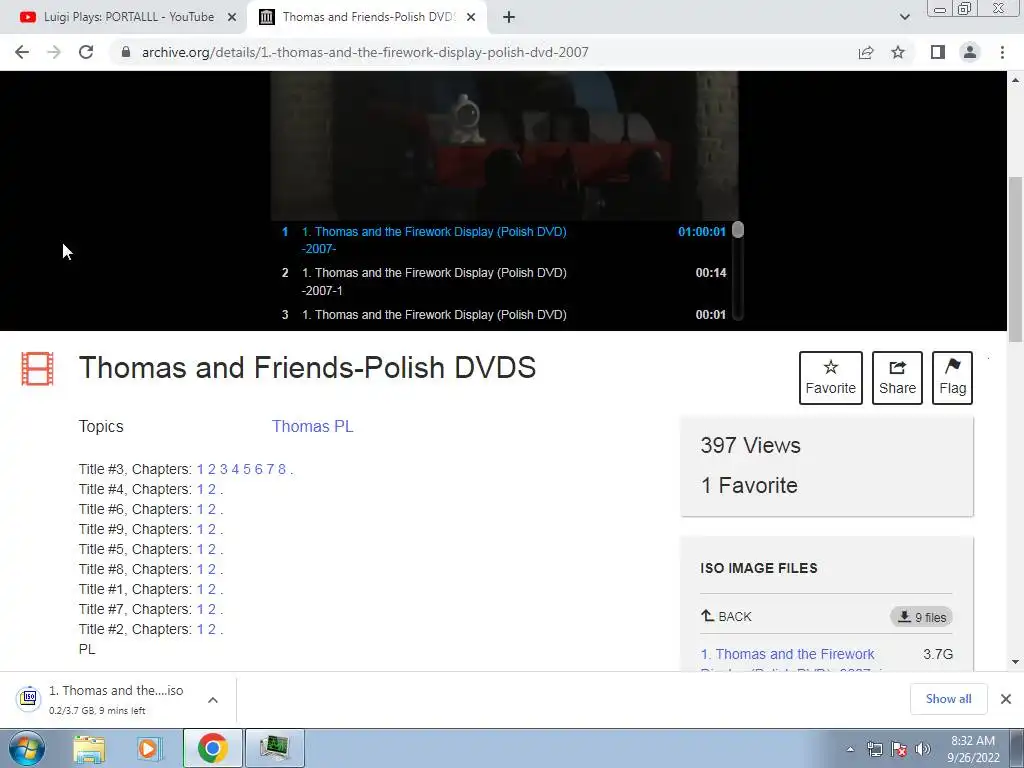This screenshot has width=1024, height=768.
Task: Open chapter 1 of Title #8
Action: [200, 569]
